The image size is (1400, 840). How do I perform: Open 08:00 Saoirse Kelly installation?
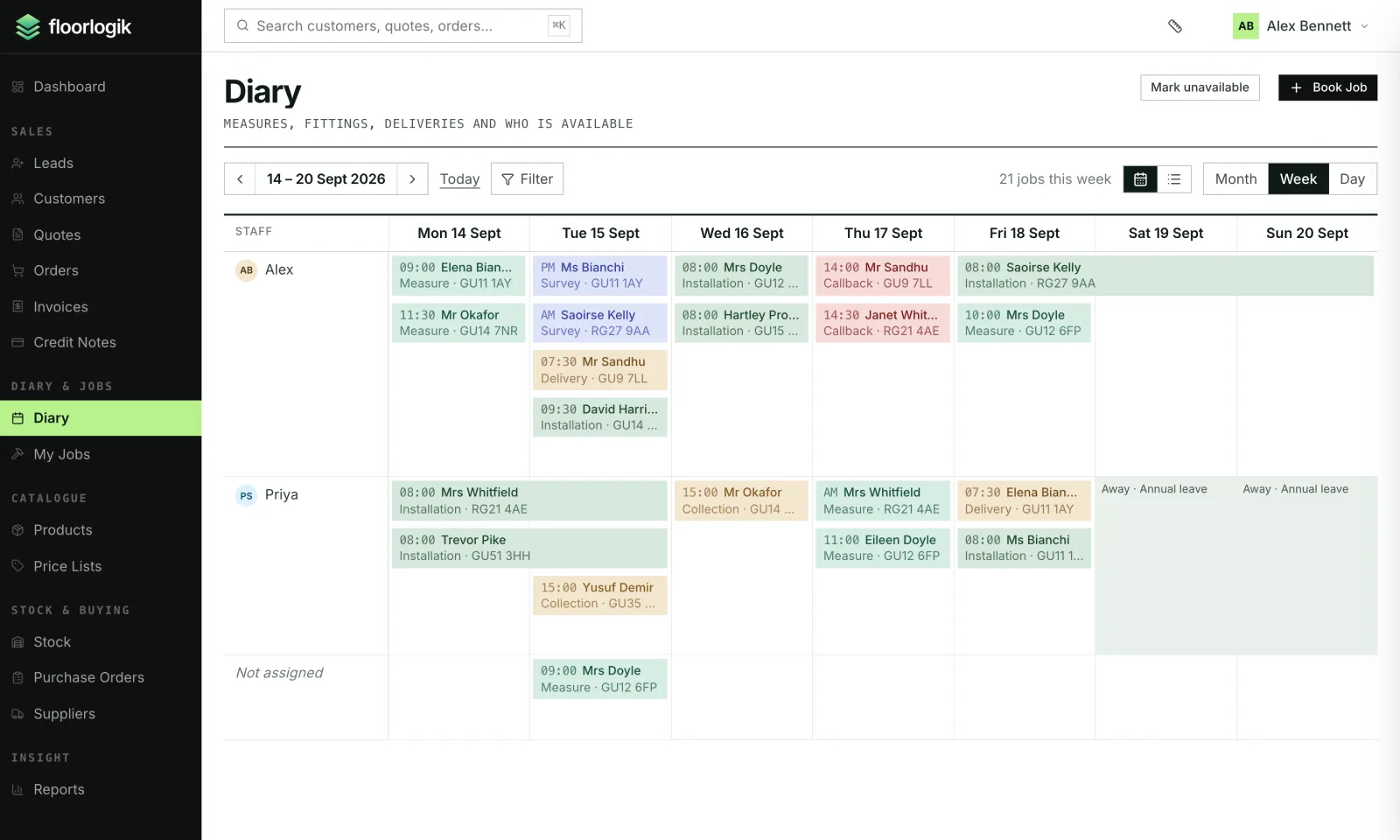tap(1165, 276)
